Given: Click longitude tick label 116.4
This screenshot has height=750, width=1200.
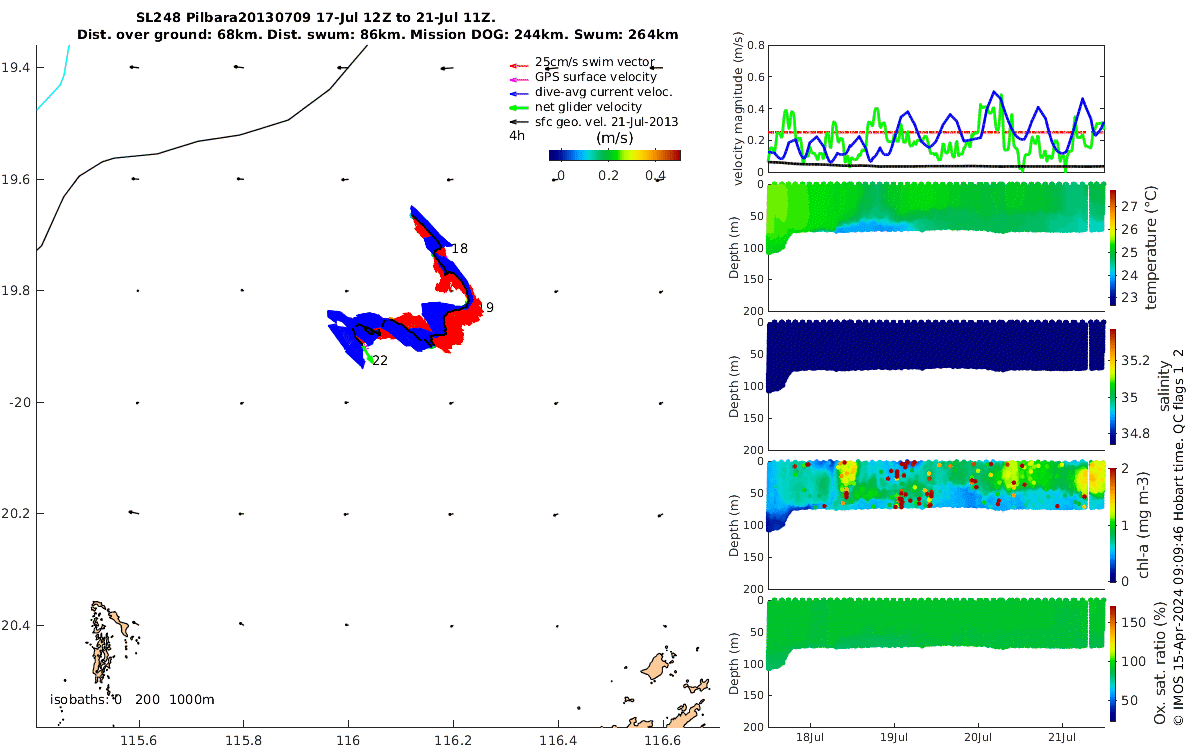Looking at the screenshot, I should [557, 741].
